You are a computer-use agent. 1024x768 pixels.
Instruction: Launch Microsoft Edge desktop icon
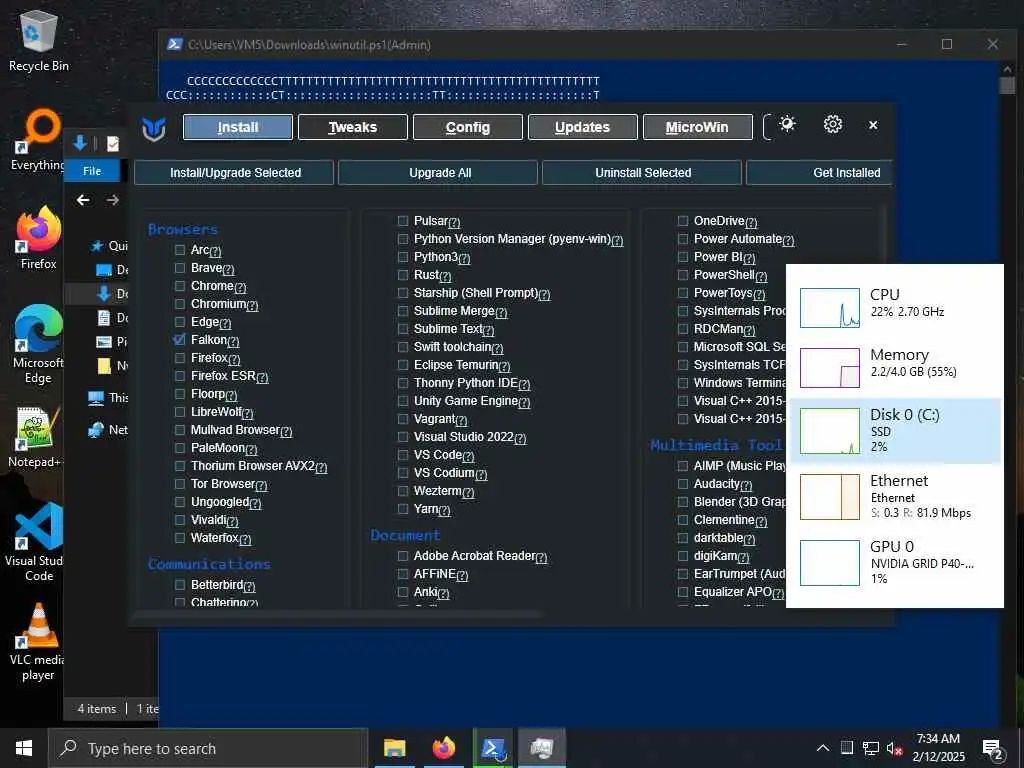(39, 345)
